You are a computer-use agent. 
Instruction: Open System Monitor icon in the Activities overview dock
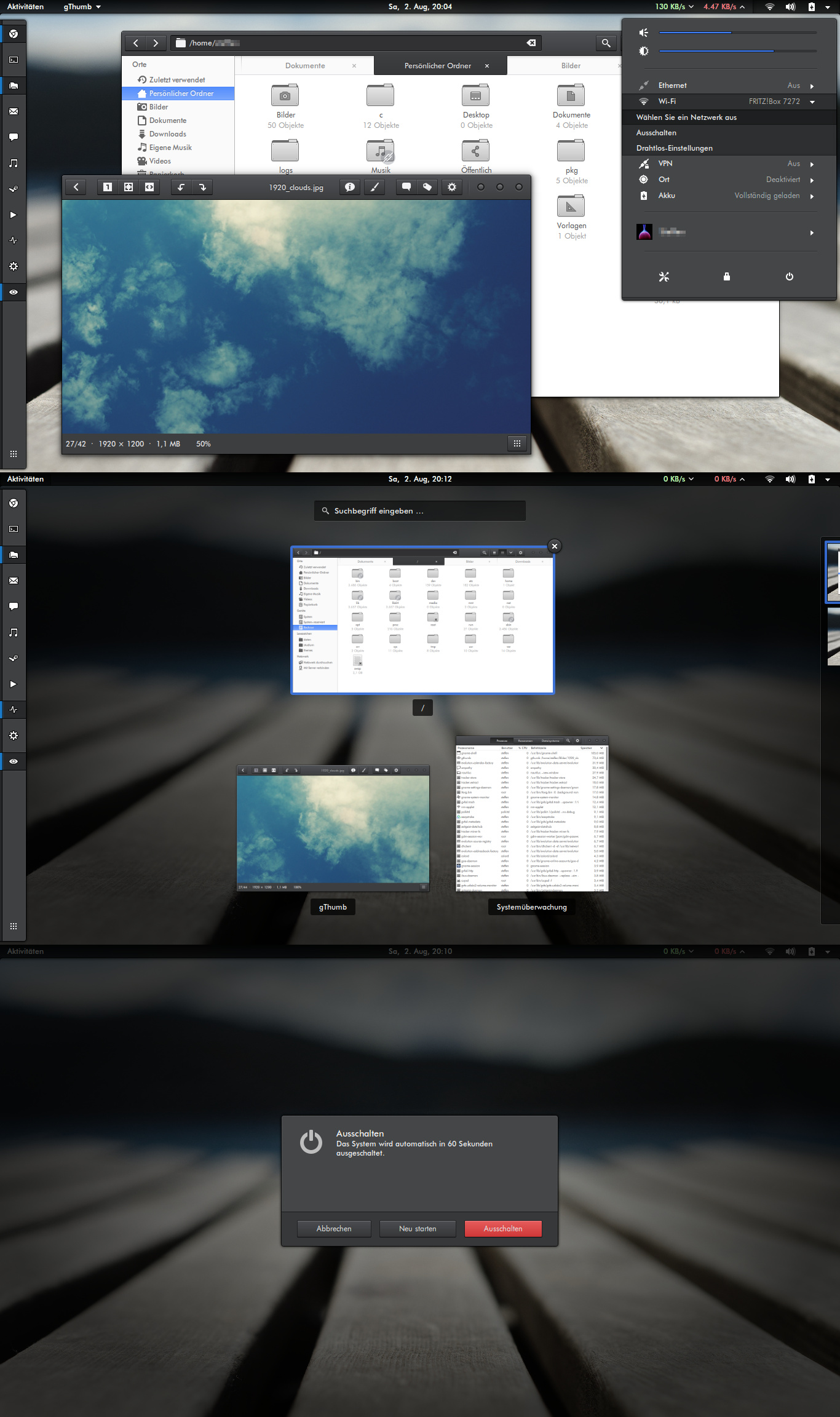click(x=14, y=710)
